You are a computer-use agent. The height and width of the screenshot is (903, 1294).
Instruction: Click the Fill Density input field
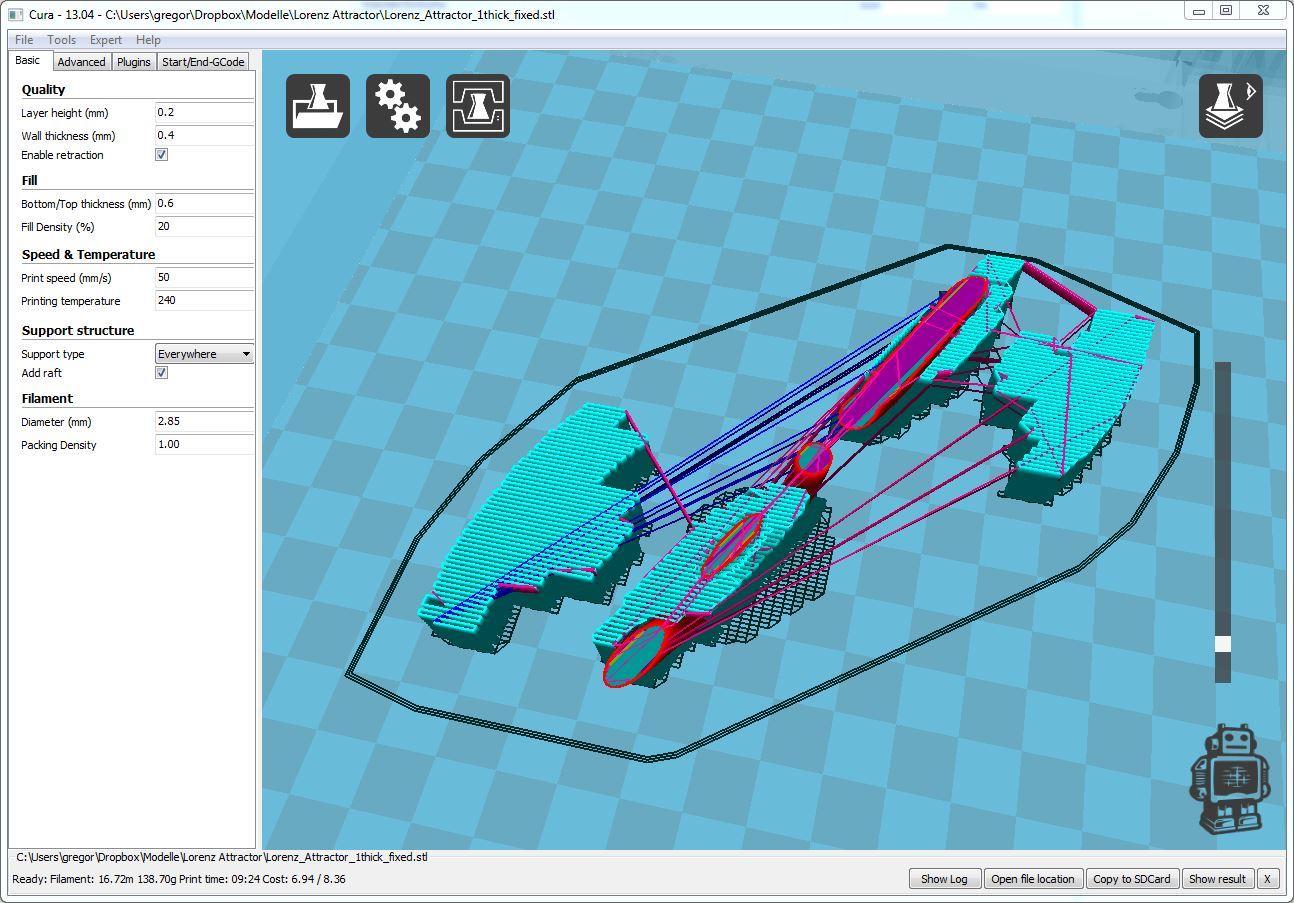click(205, 226)
